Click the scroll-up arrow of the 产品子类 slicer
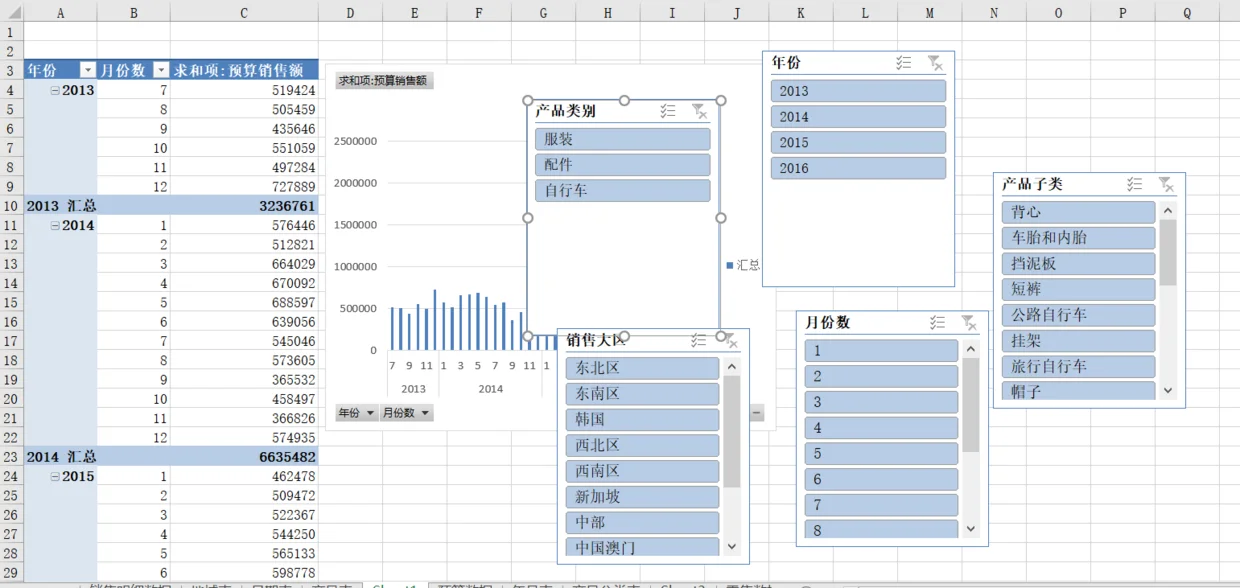The height and width of the screenshot is (588, 1240). point(1167,211)
